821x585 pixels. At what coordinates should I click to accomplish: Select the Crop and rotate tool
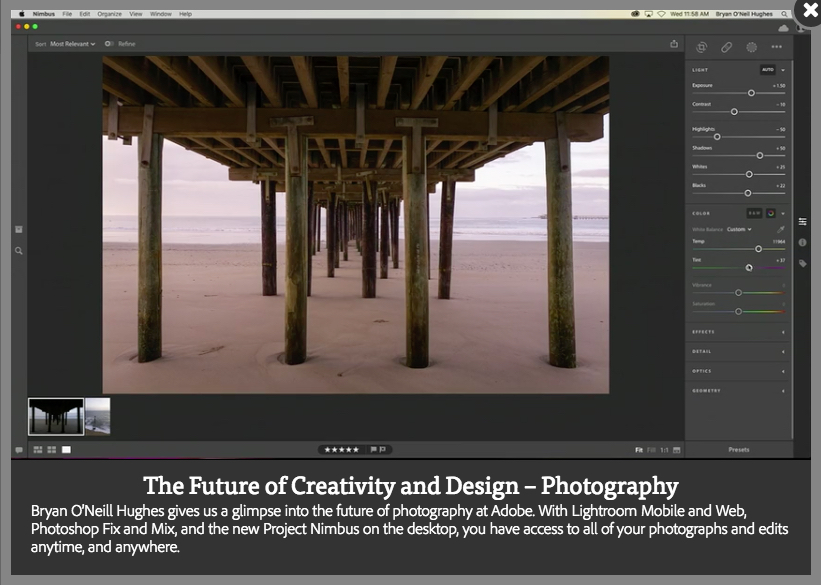pos(702,47)
